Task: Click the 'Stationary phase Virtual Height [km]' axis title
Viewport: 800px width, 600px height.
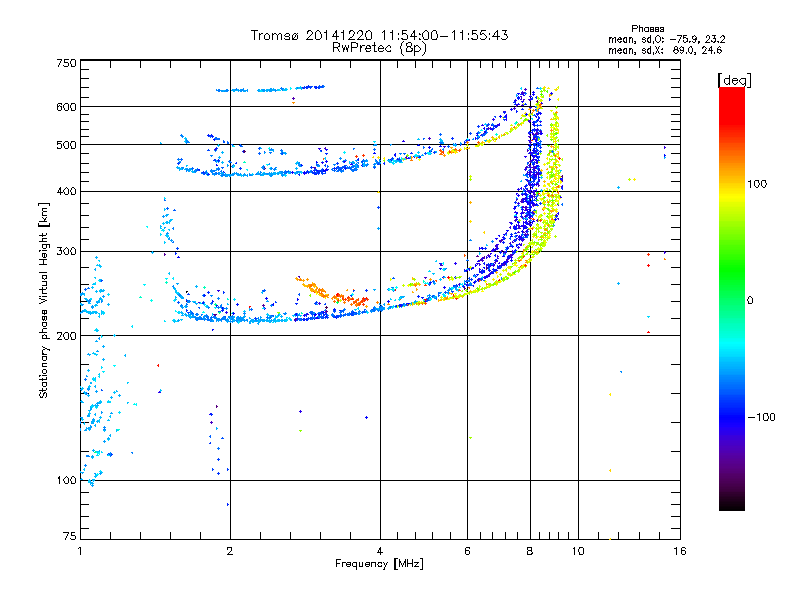Action: pos(44,300)
